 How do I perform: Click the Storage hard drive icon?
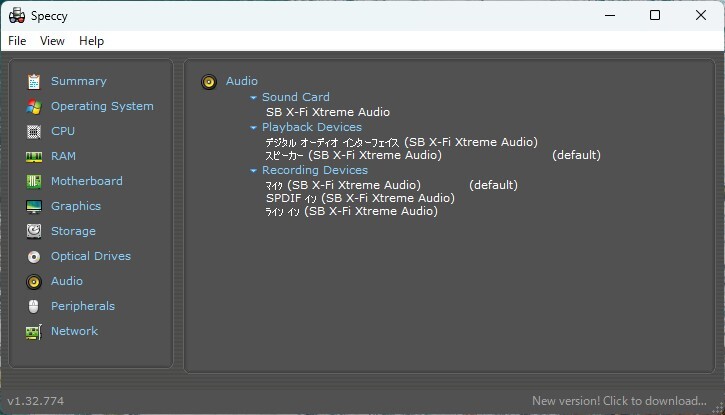(x=34, y=231)
